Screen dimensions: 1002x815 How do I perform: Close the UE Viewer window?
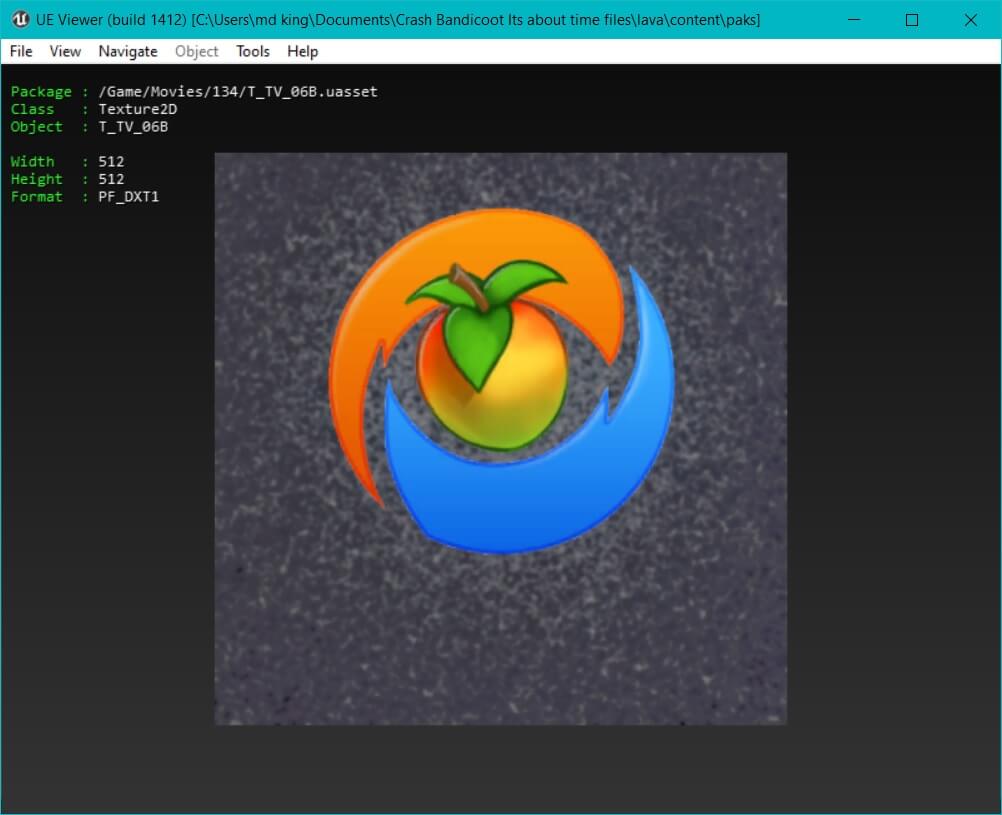click(x=970, y=20)
